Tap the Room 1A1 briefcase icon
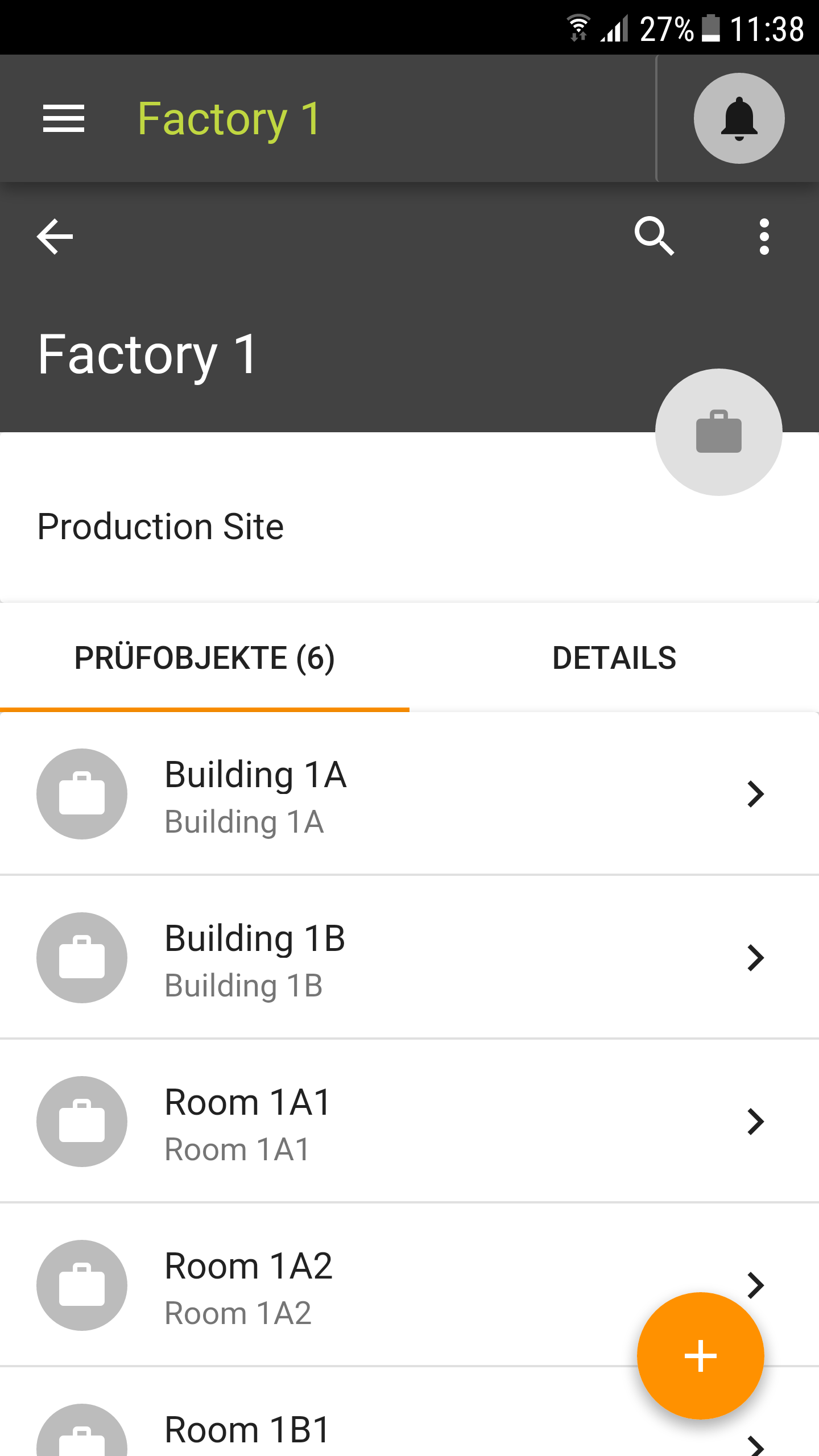Screen dimensions: 819x1456 click(82, 1122)
